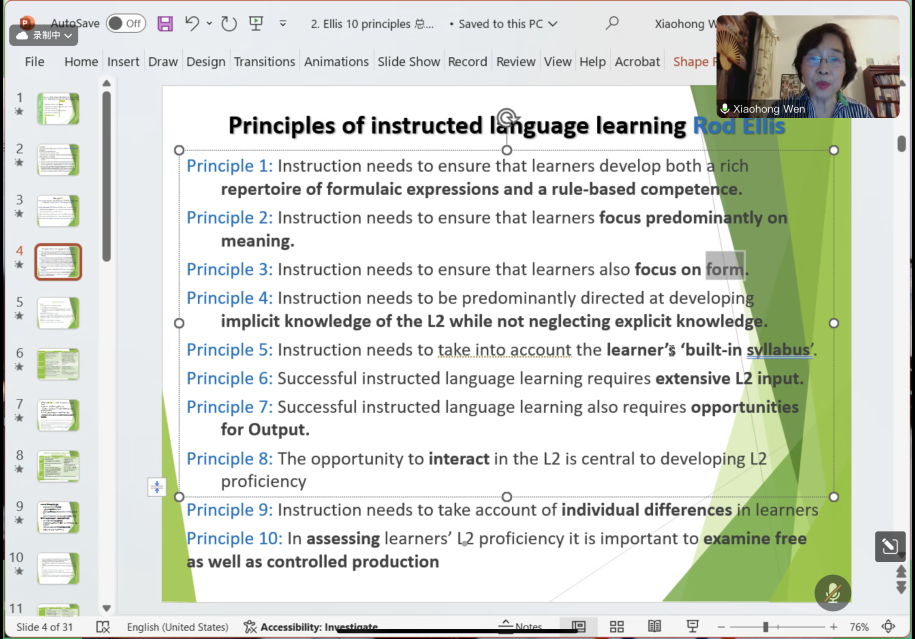The image size is (915, 639).
Task: Start presentation from beginning icon
Action: tap(256, 23)
